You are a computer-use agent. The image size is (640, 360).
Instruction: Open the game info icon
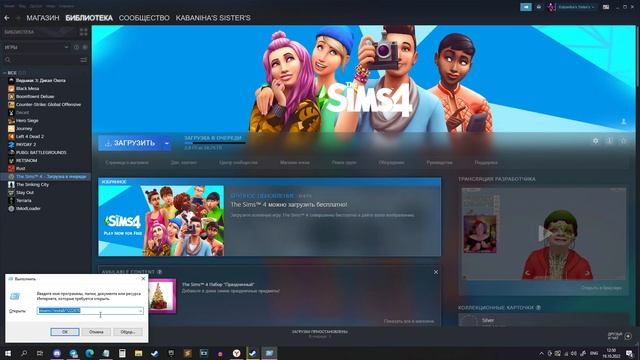pyautogui.click(x=609, y=141)
